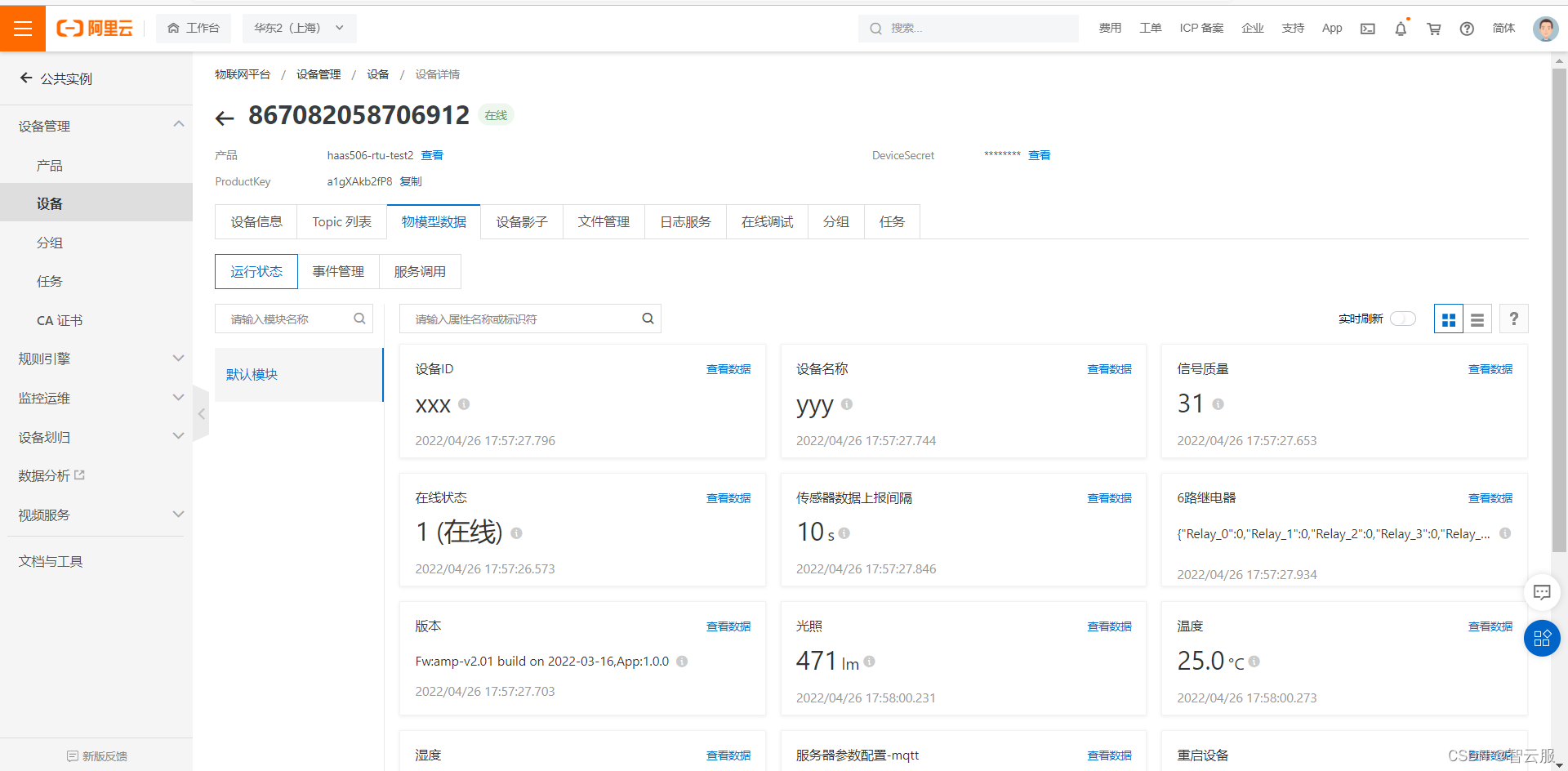Switch properties to list view
Screen dimensions: 1568x771
point(1477,319)
